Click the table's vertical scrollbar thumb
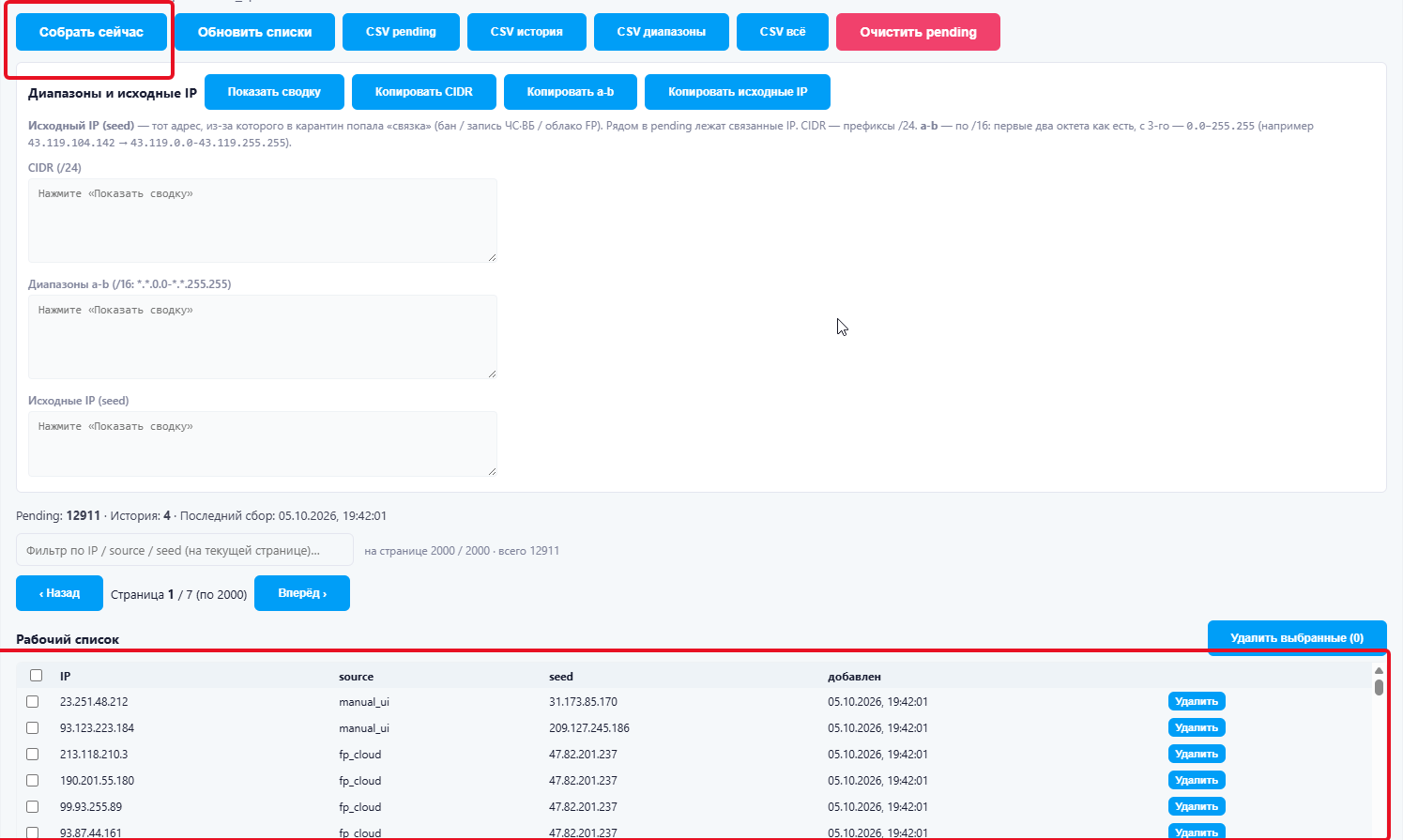Screen dimensions: 1403x840 coord(1379,687)
